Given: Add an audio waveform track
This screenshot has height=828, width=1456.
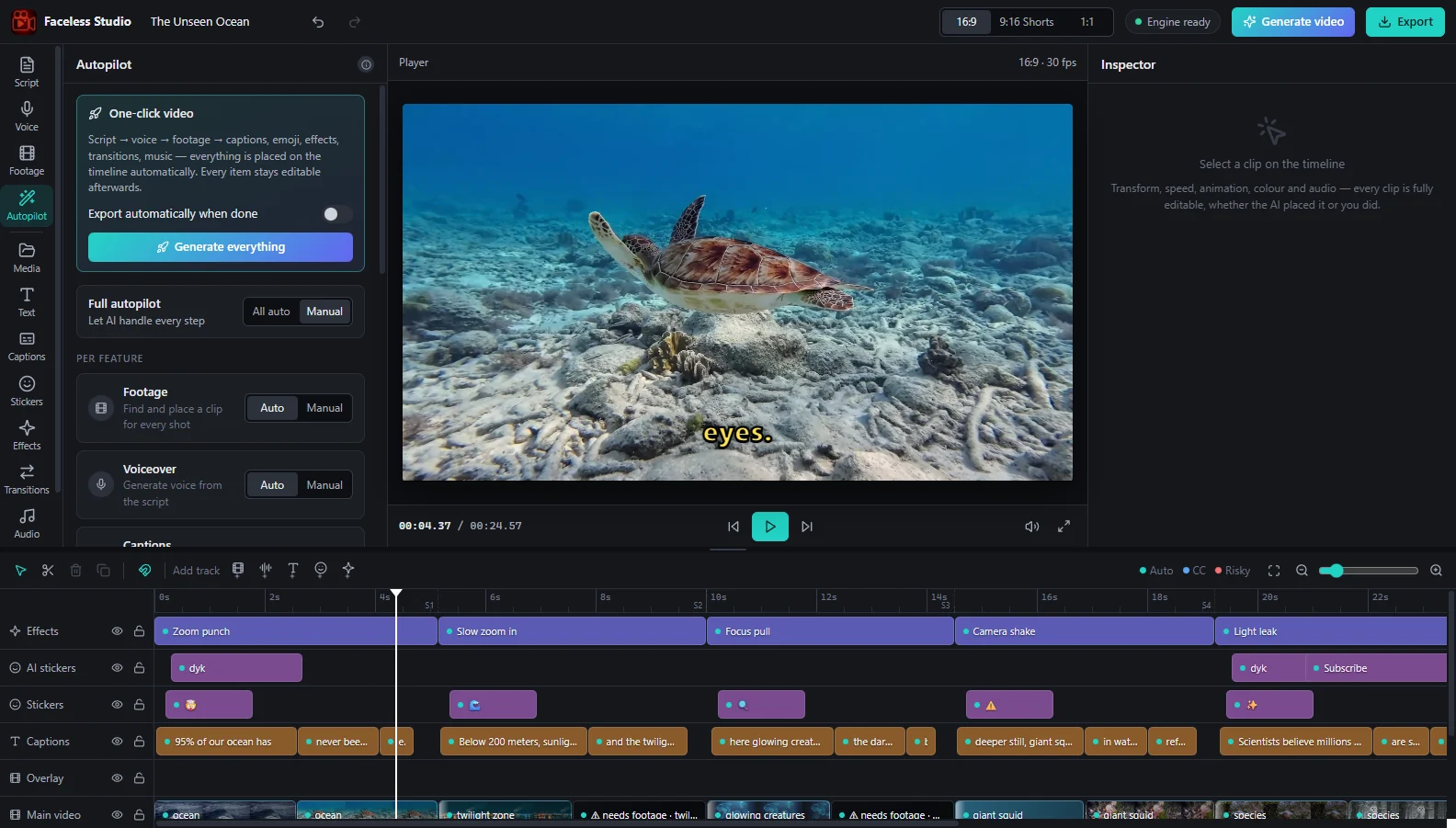Looking at the screenshot, I should click(266, 570).
